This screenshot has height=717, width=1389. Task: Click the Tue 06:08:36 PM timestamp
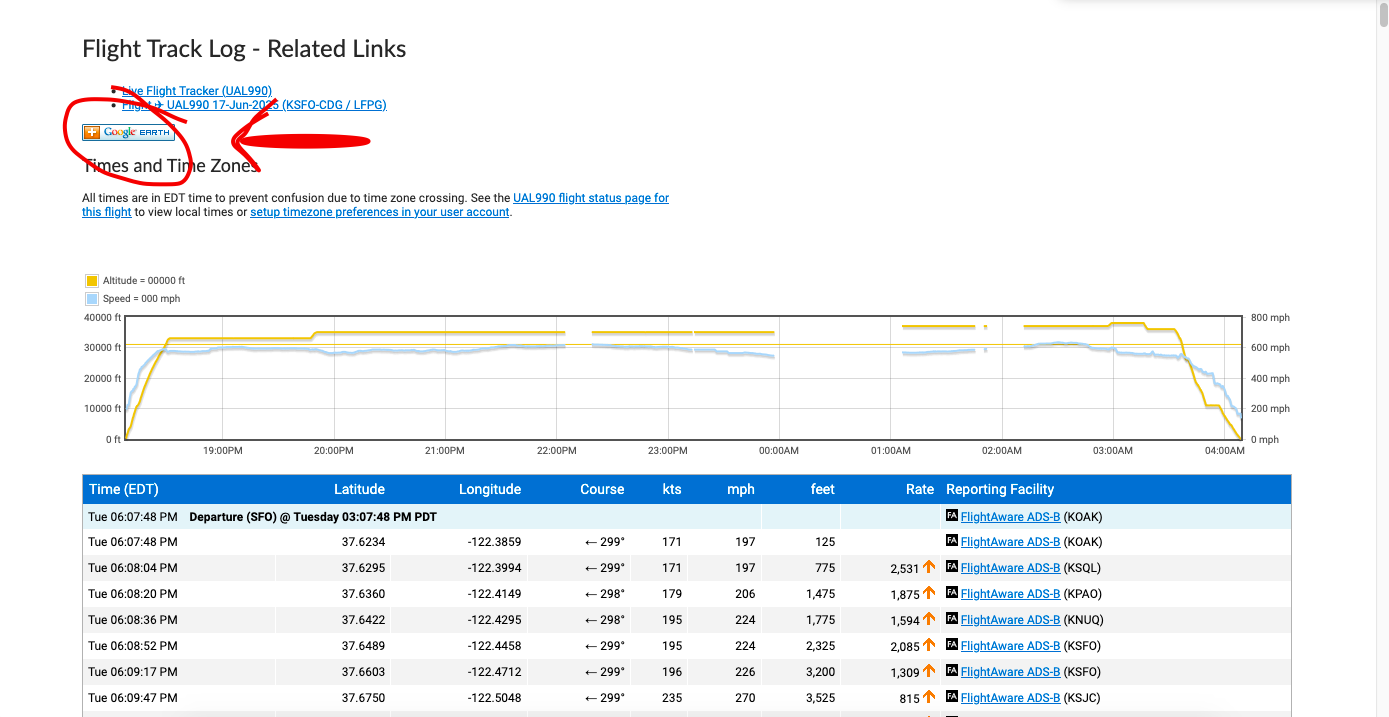tap(133, 620)
